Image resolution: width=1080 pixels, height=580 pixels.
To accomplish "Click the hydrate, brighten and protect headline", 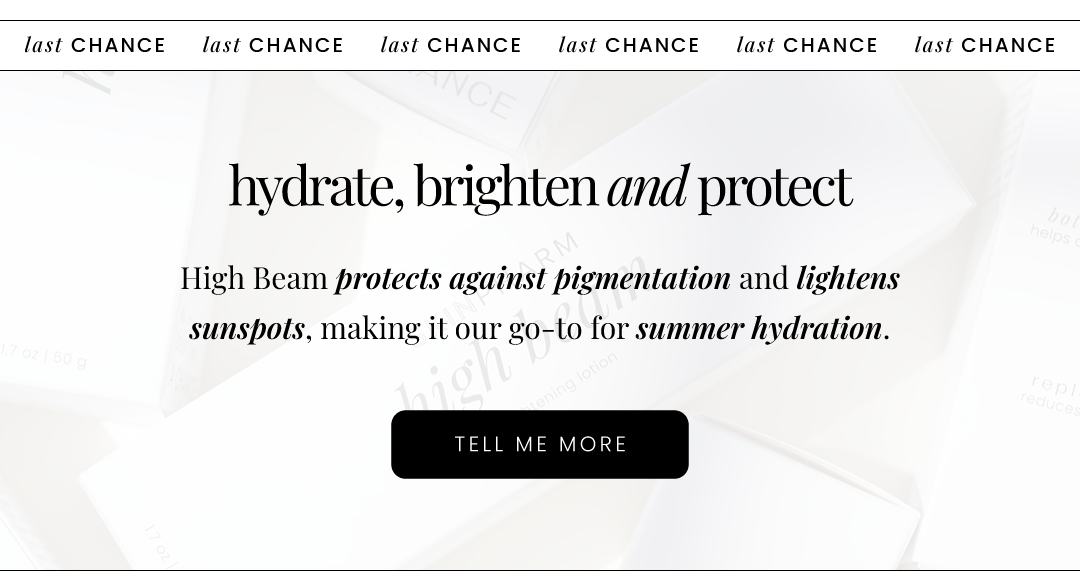I will (540, 186).
